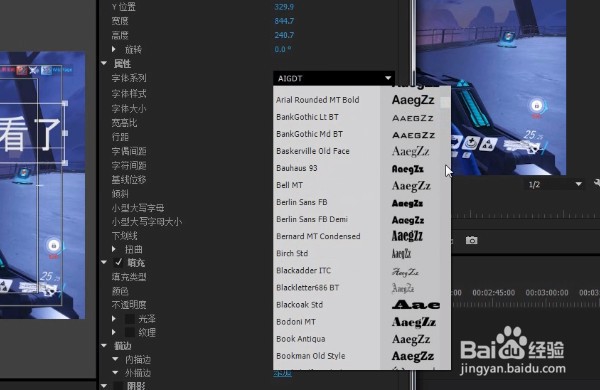Click the rotation value 0.0°
Image resolution: width=600 pixels, height=390 pixels.
point(283,49)
